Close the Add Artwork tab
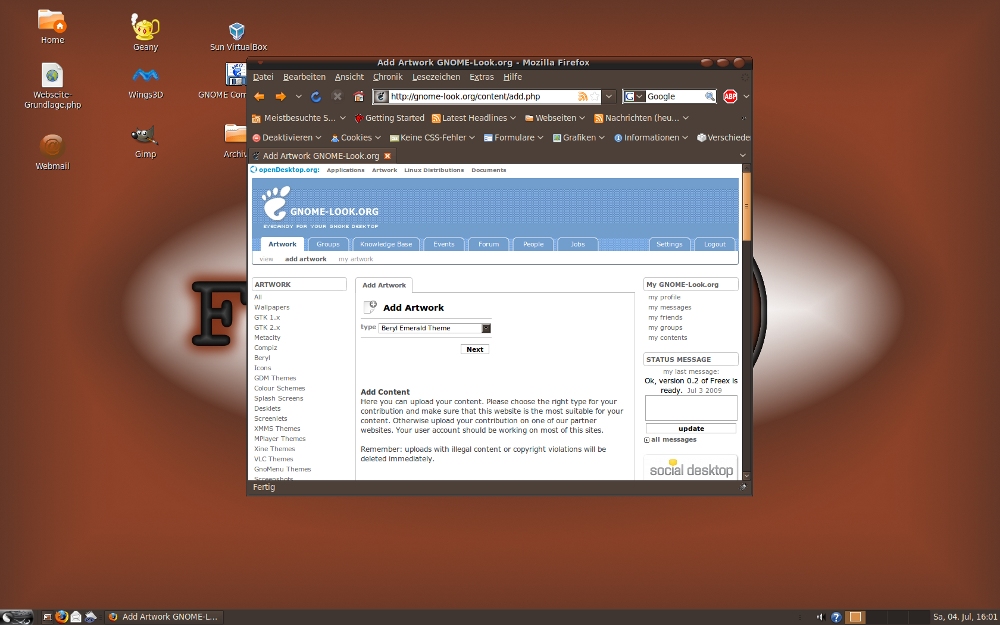Screen dimensions: 1000x625 point(386,156)
